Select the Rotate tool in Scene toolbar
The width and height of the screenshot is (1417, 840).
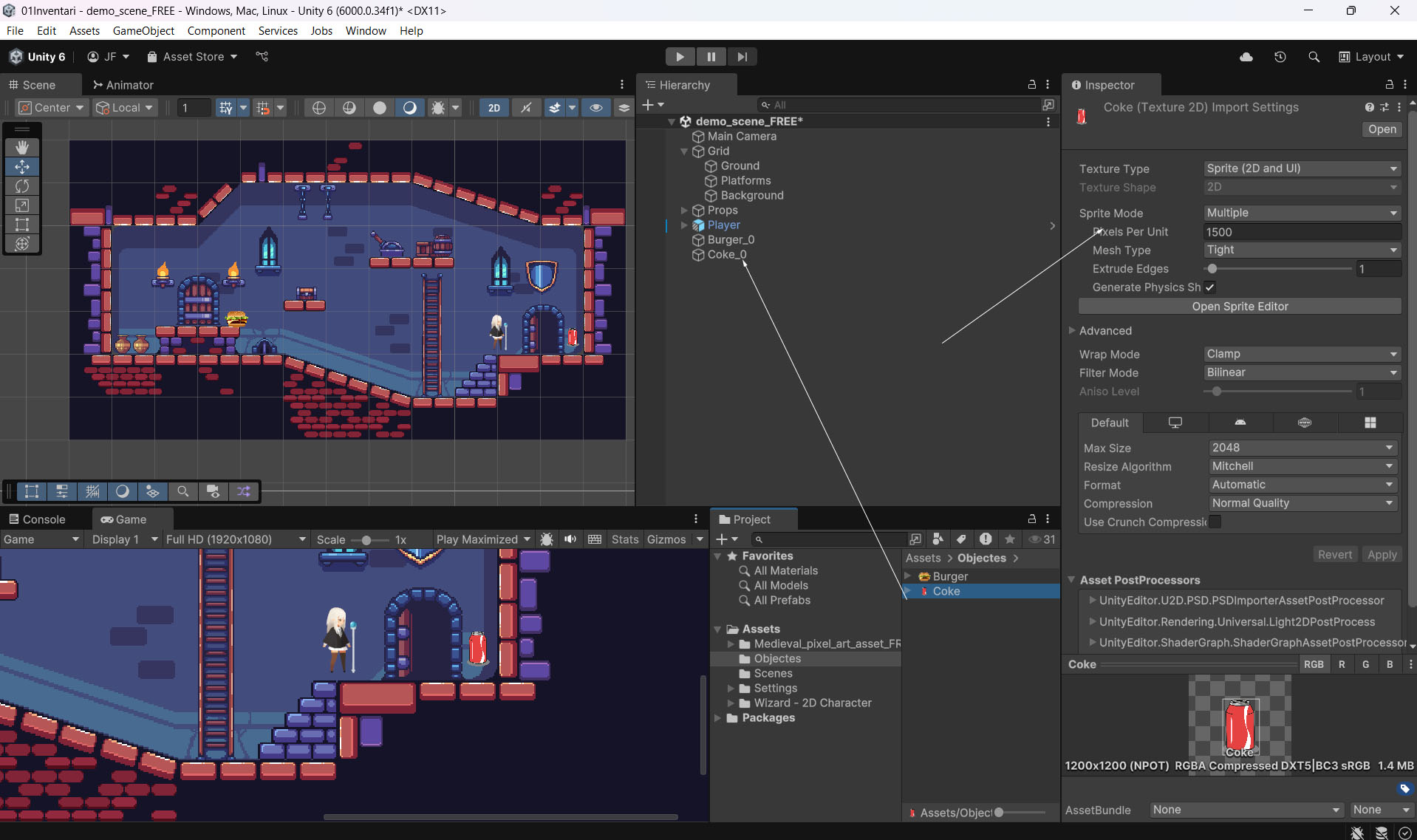click(x=22, y=186)
